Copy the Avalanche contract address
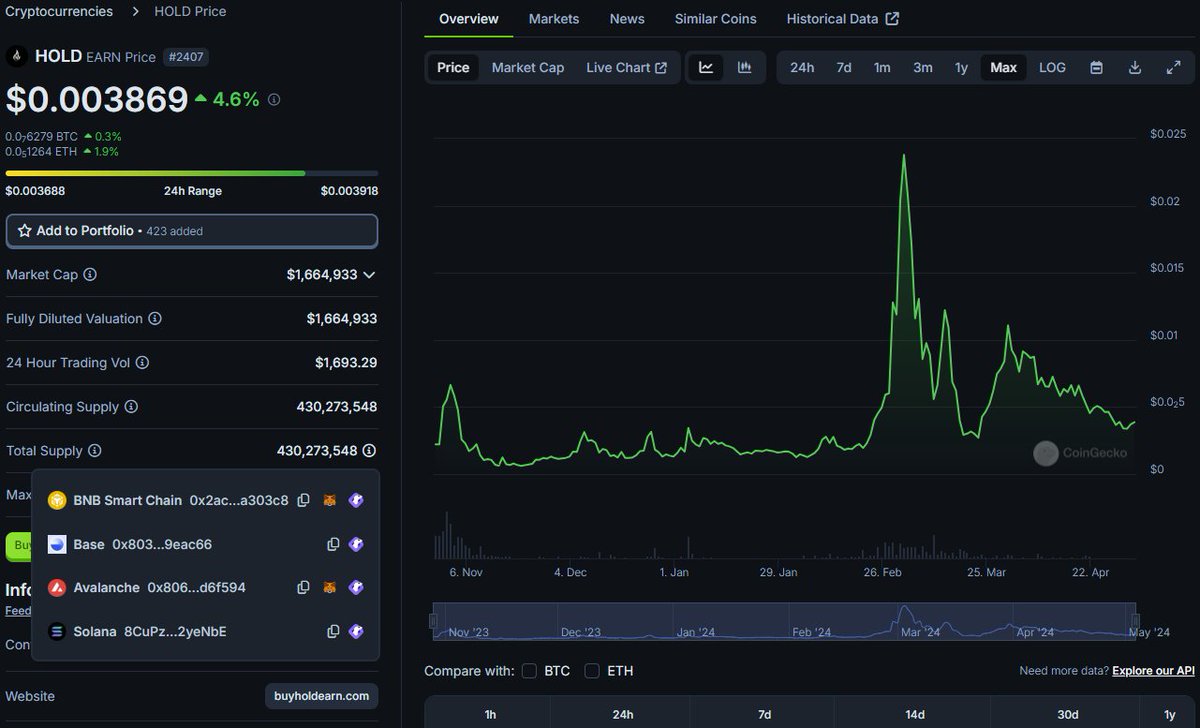This screenshot has height=728, width=1200. click(303, 588)
